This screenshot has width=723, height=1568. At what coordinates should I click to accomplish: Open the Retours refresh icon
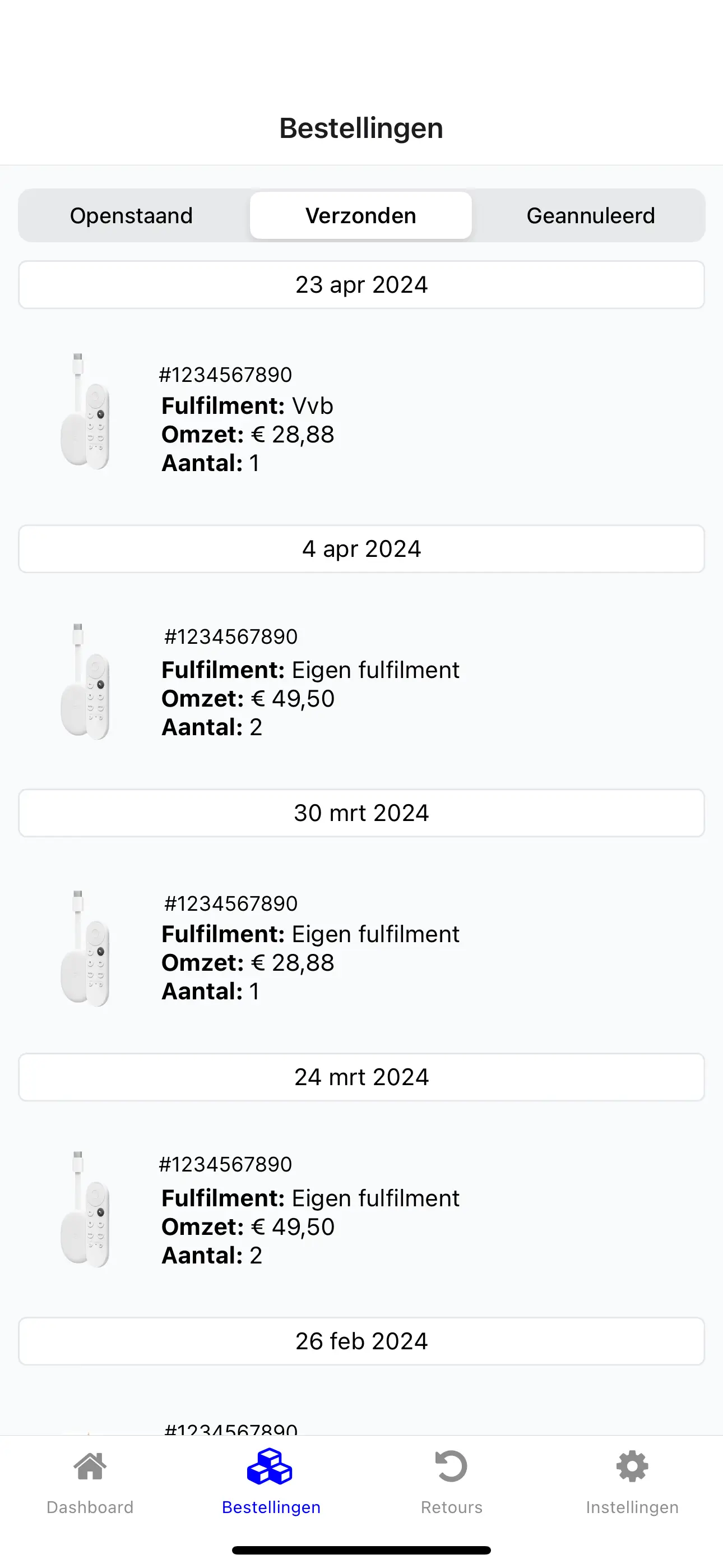451,1466
